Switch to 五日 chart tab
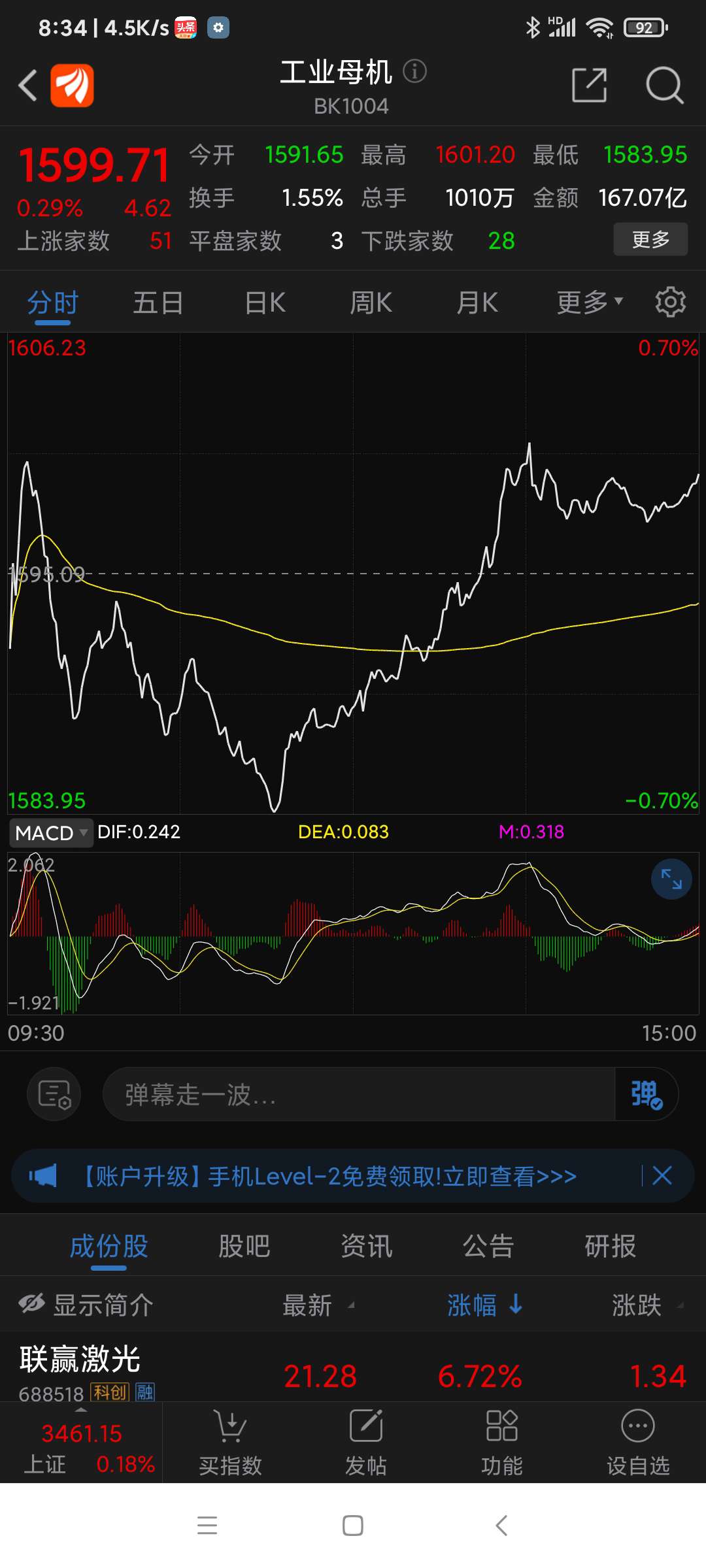The image size is (706, 1568). tap(158, 302)
